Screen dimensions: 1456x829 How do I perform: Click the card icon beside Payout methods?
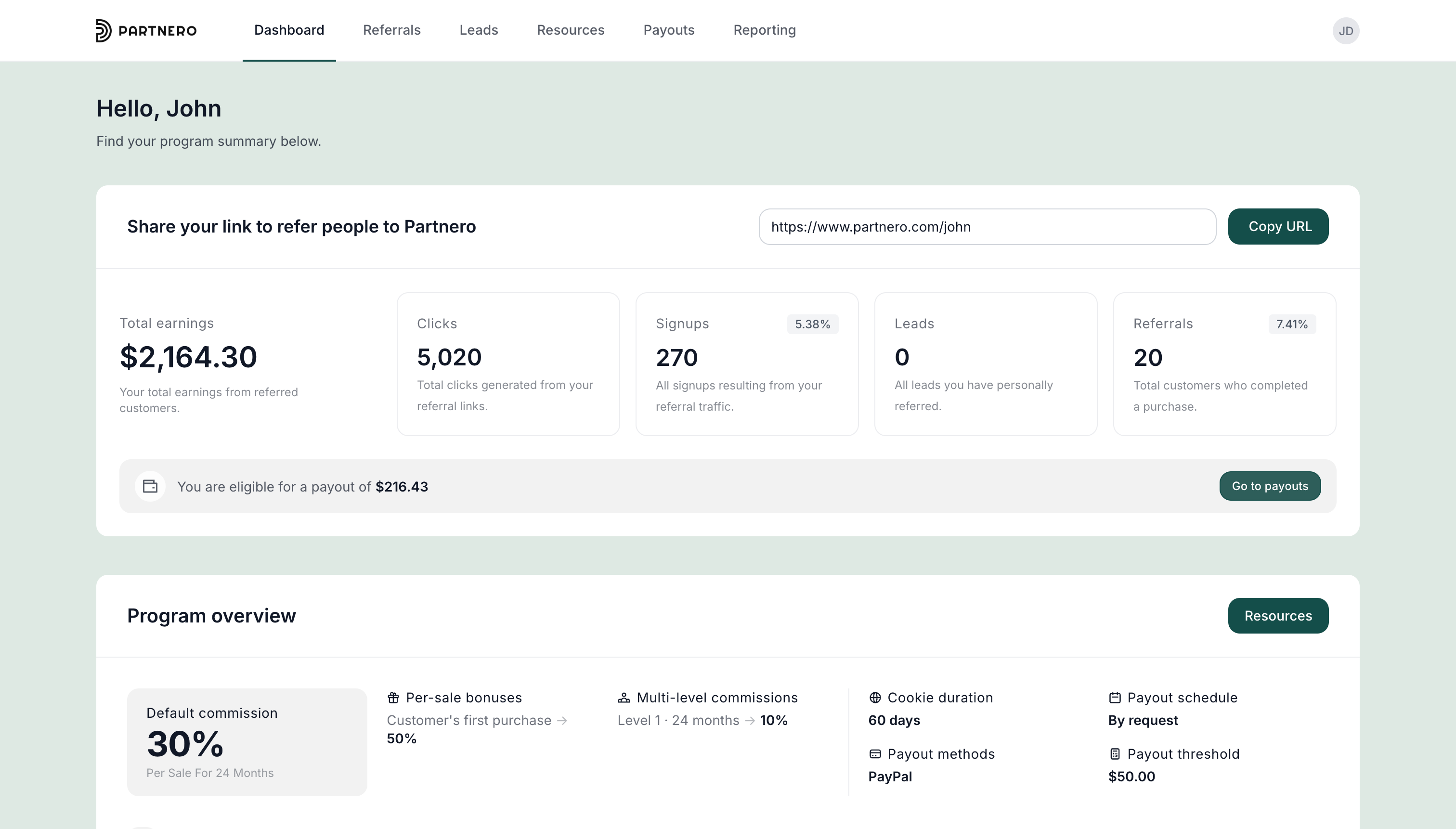pyautogui.click(x=875, y=754)
